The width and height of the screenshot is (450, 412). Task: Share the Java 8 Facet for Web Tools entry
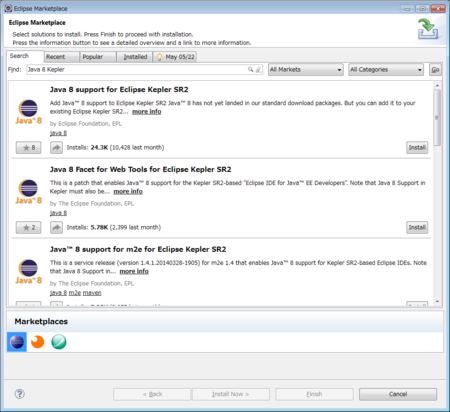[x=56, y=227]
